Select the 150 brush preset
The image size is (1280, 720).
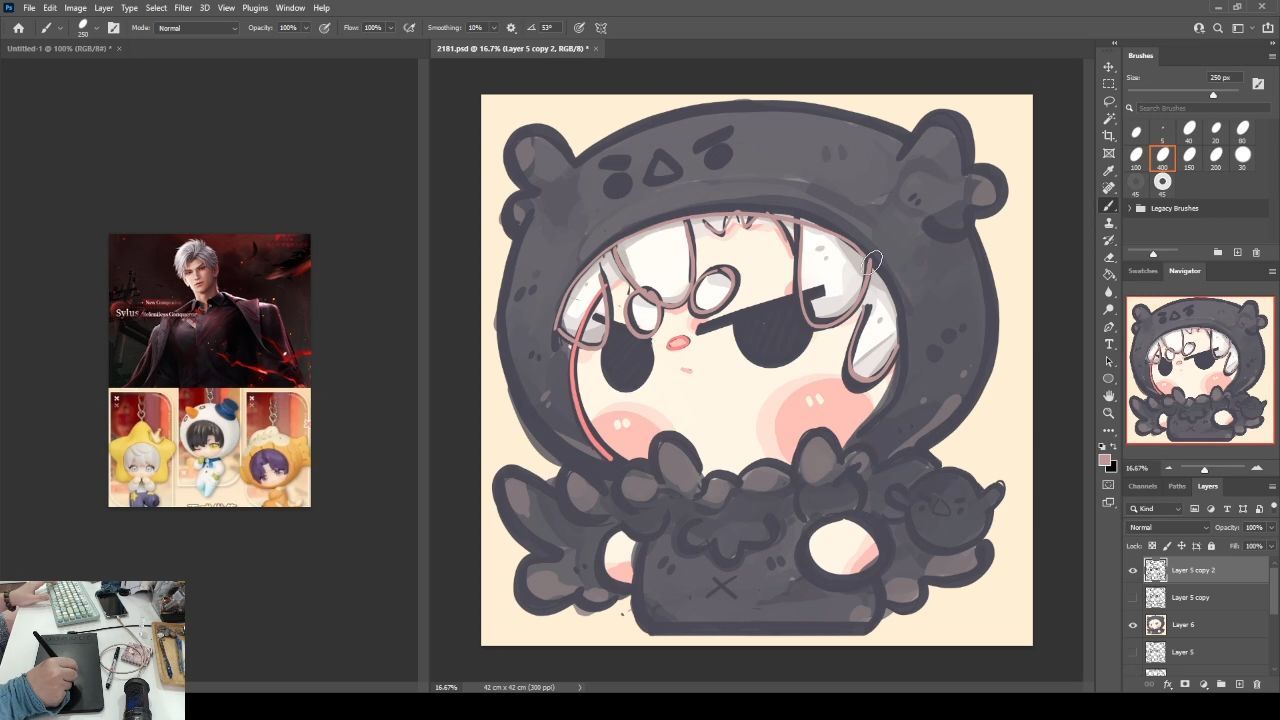coord(1189,157)
